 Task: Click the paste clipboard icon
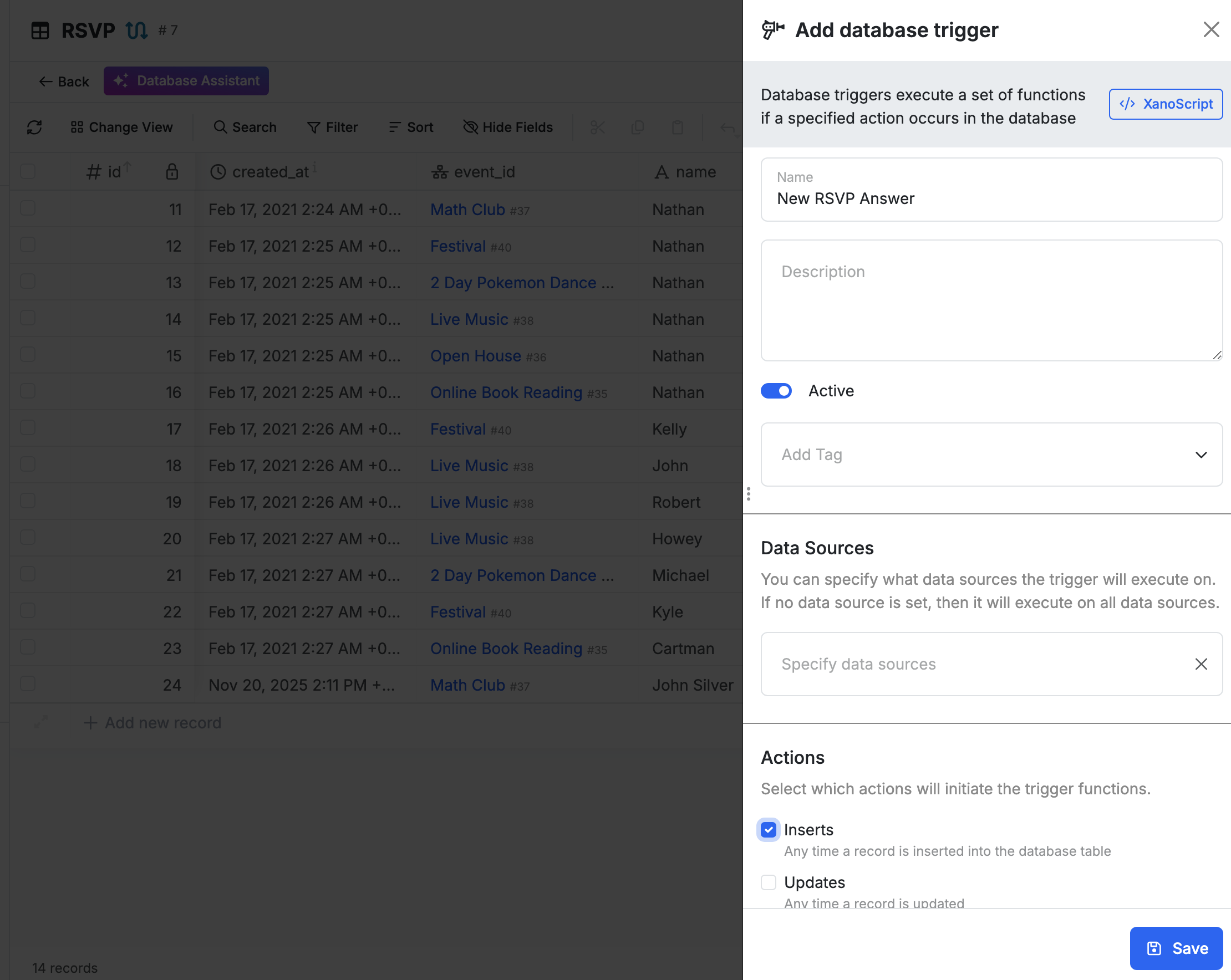tap(677, 127)
